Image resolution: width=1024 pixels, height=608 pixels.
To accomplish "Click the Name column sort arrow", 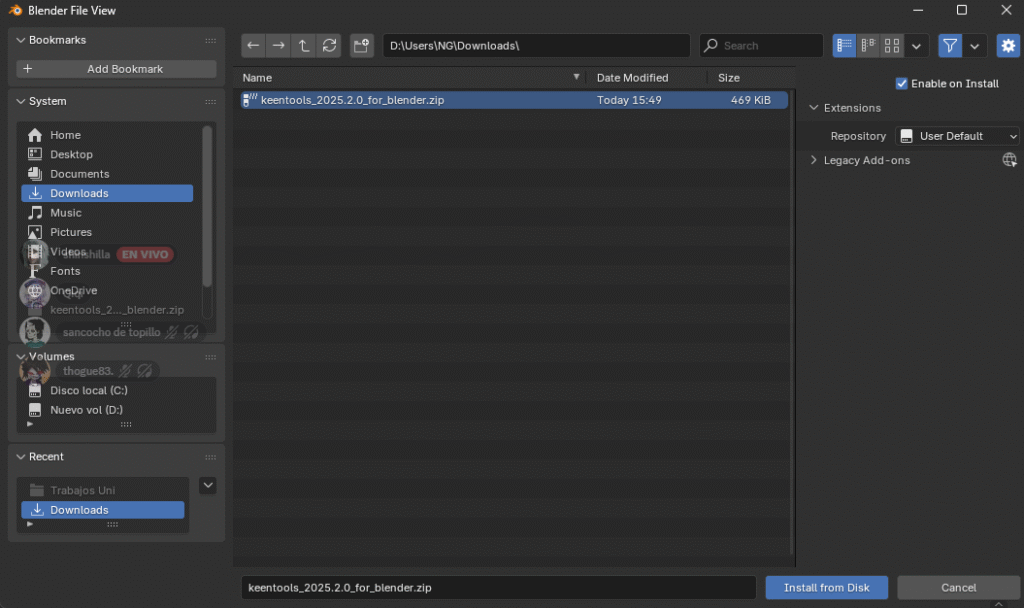I will 576,77.
